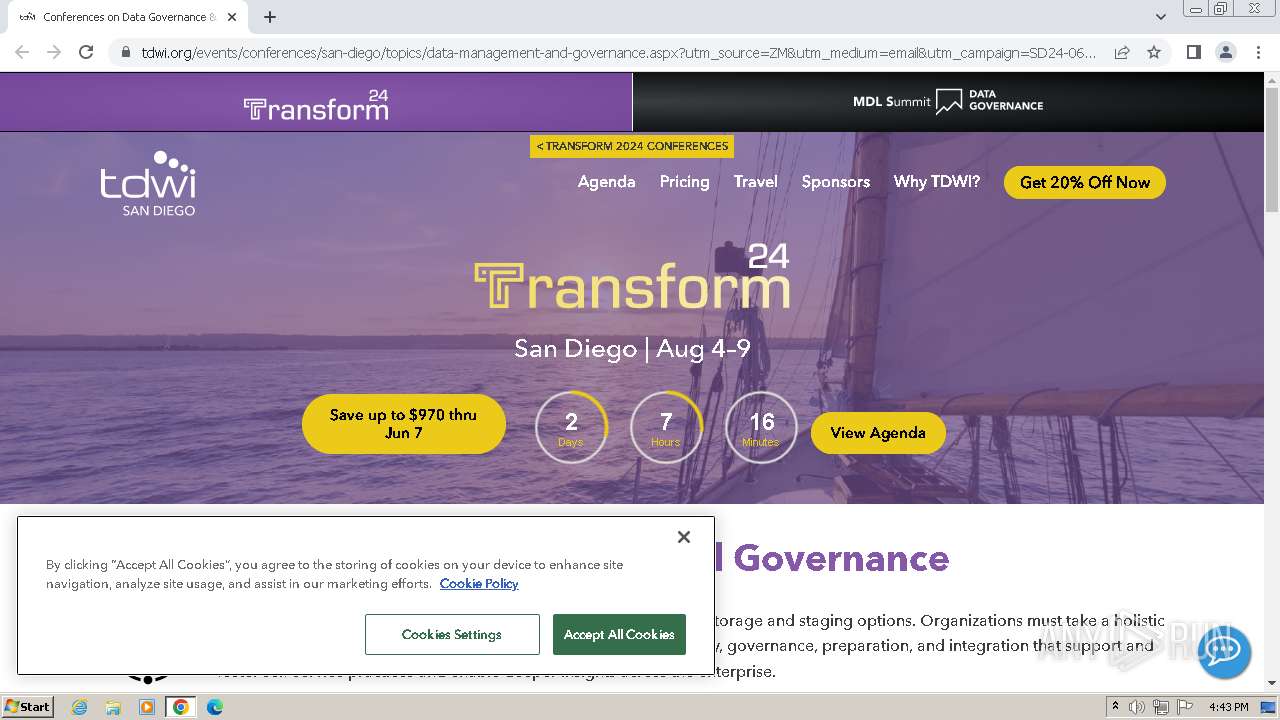This screenshot has width=1280, height=720.
Task: Open Internet Explorer from the taskbar
Action: [x=79, y=707]
